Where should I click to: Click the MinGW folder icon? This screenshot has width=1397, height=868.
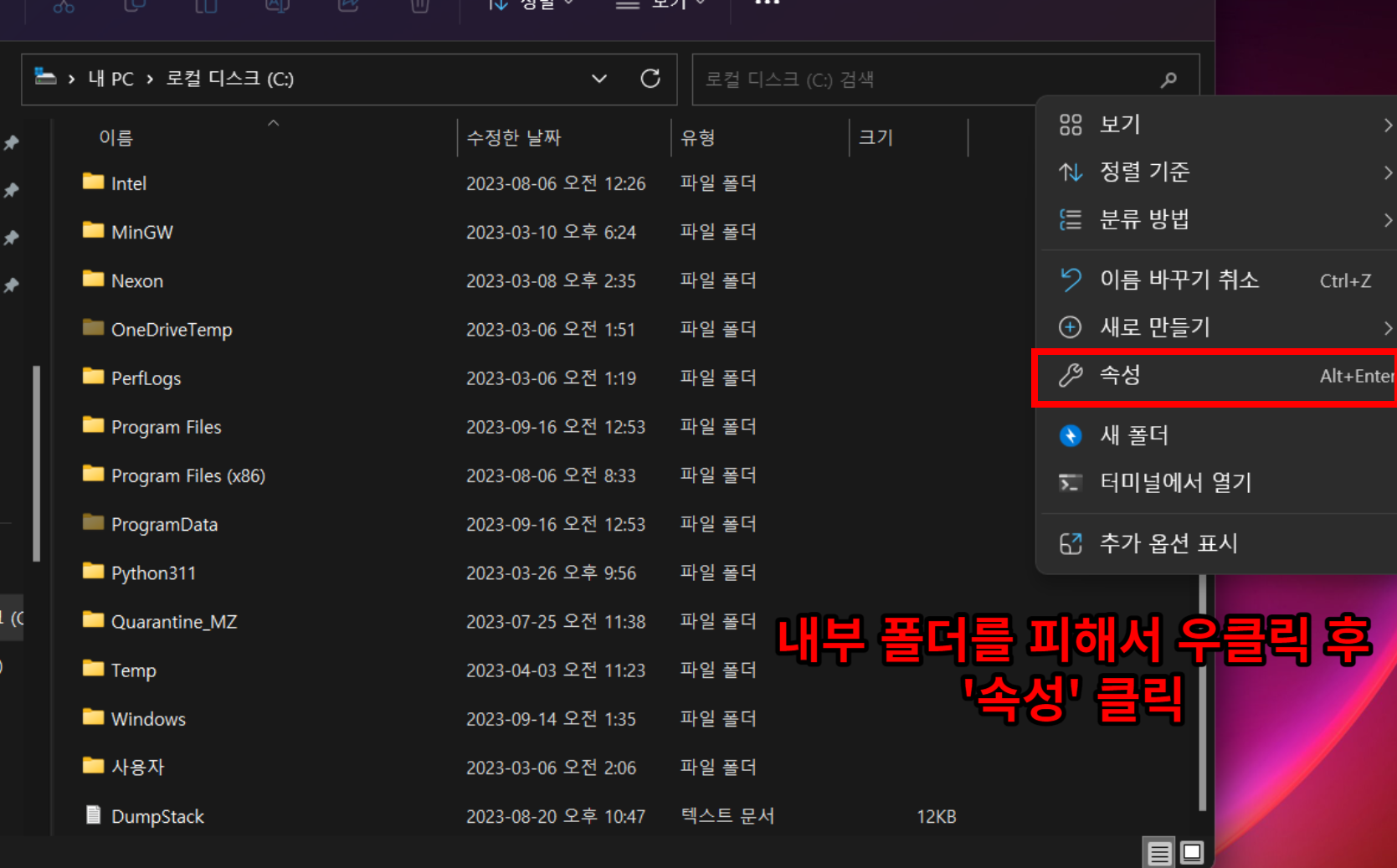pyautogui.click(x=93, y=230)
